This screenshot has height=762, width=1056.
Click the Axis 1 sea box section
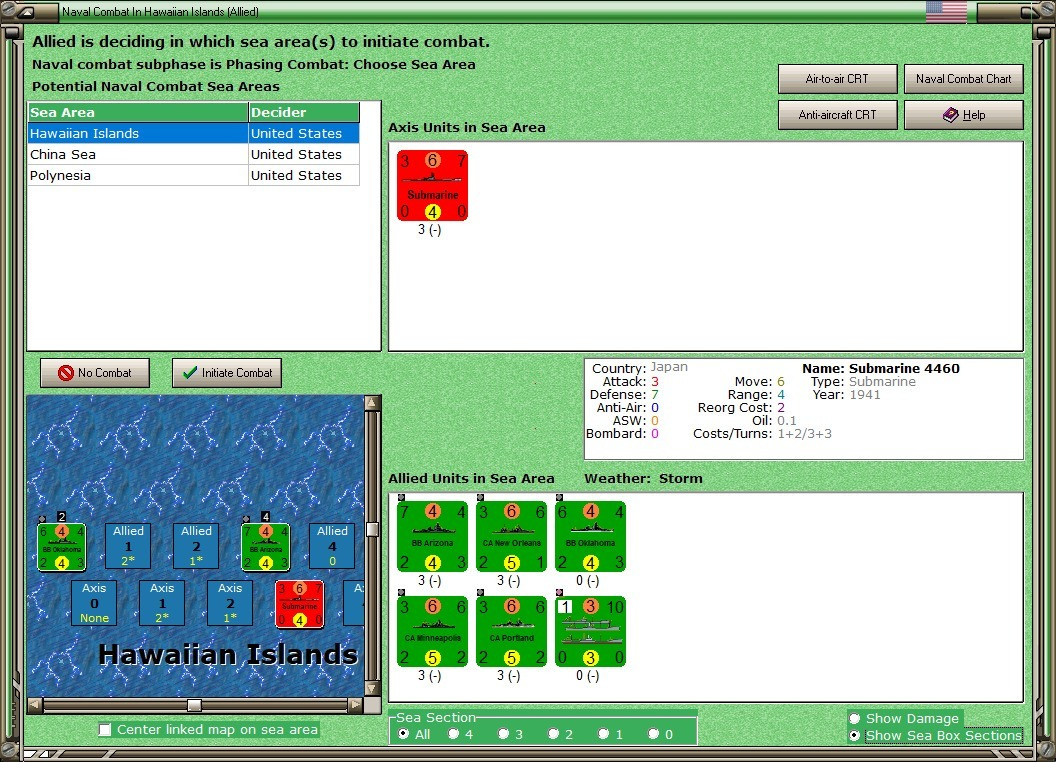162,603
